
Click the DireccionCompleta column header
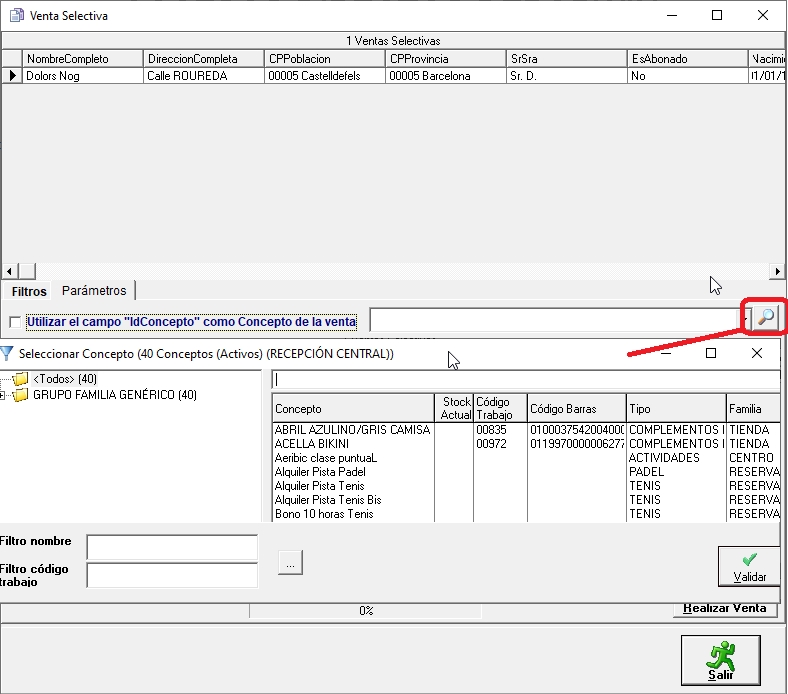pyautogui.click(x=204, y=59)
